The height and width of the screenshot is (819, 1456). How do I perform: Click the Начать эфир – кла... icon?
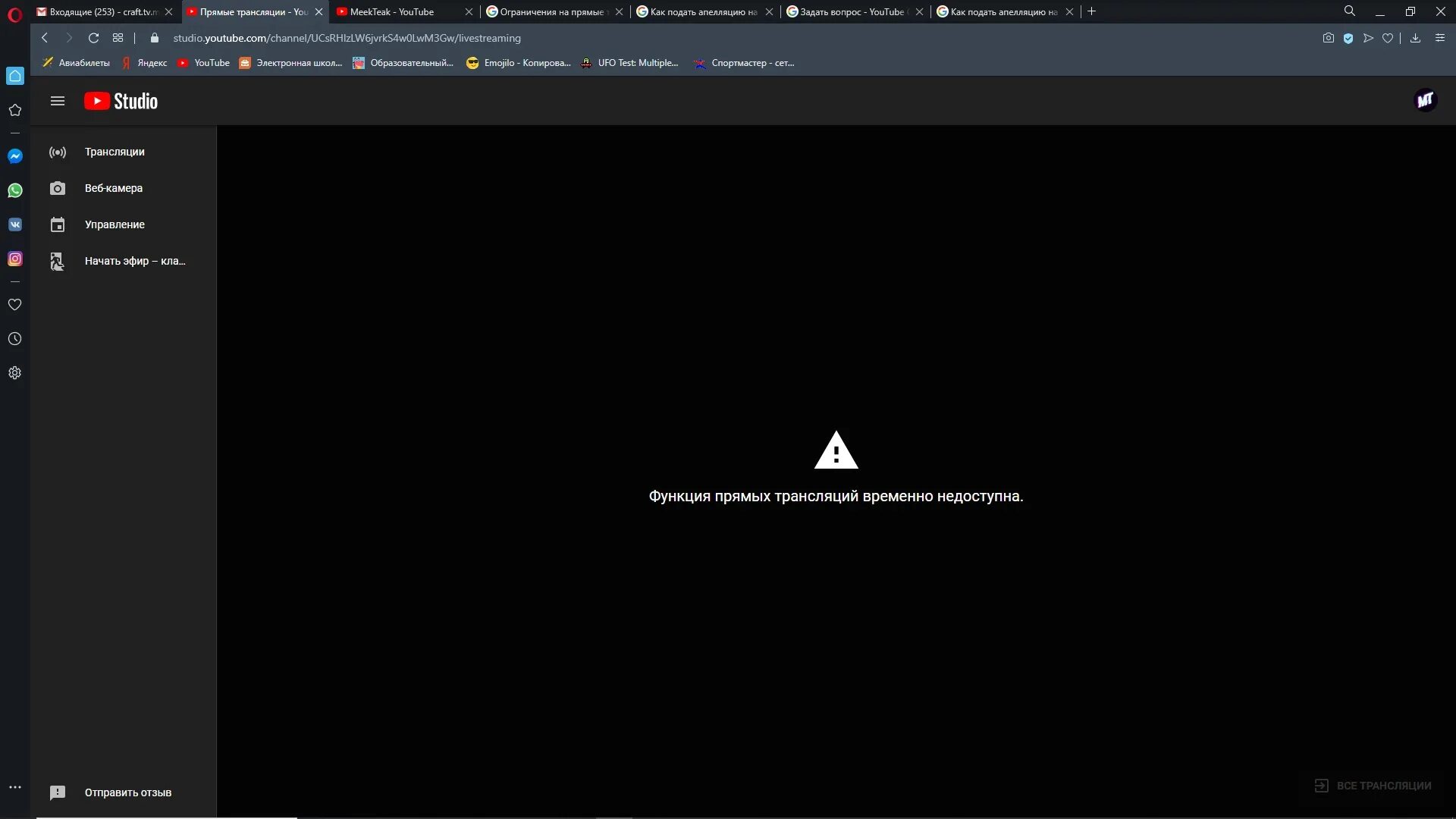coord(57,260)
